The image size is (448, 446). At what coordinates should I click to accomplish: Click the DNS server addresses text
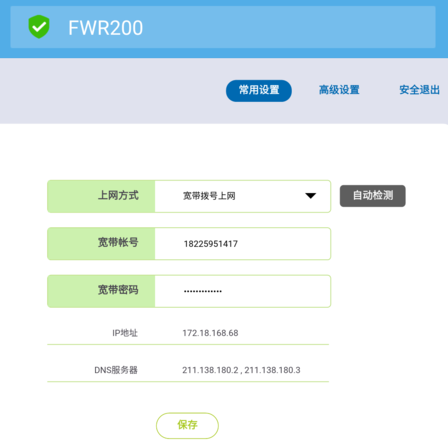click(241, 370)
